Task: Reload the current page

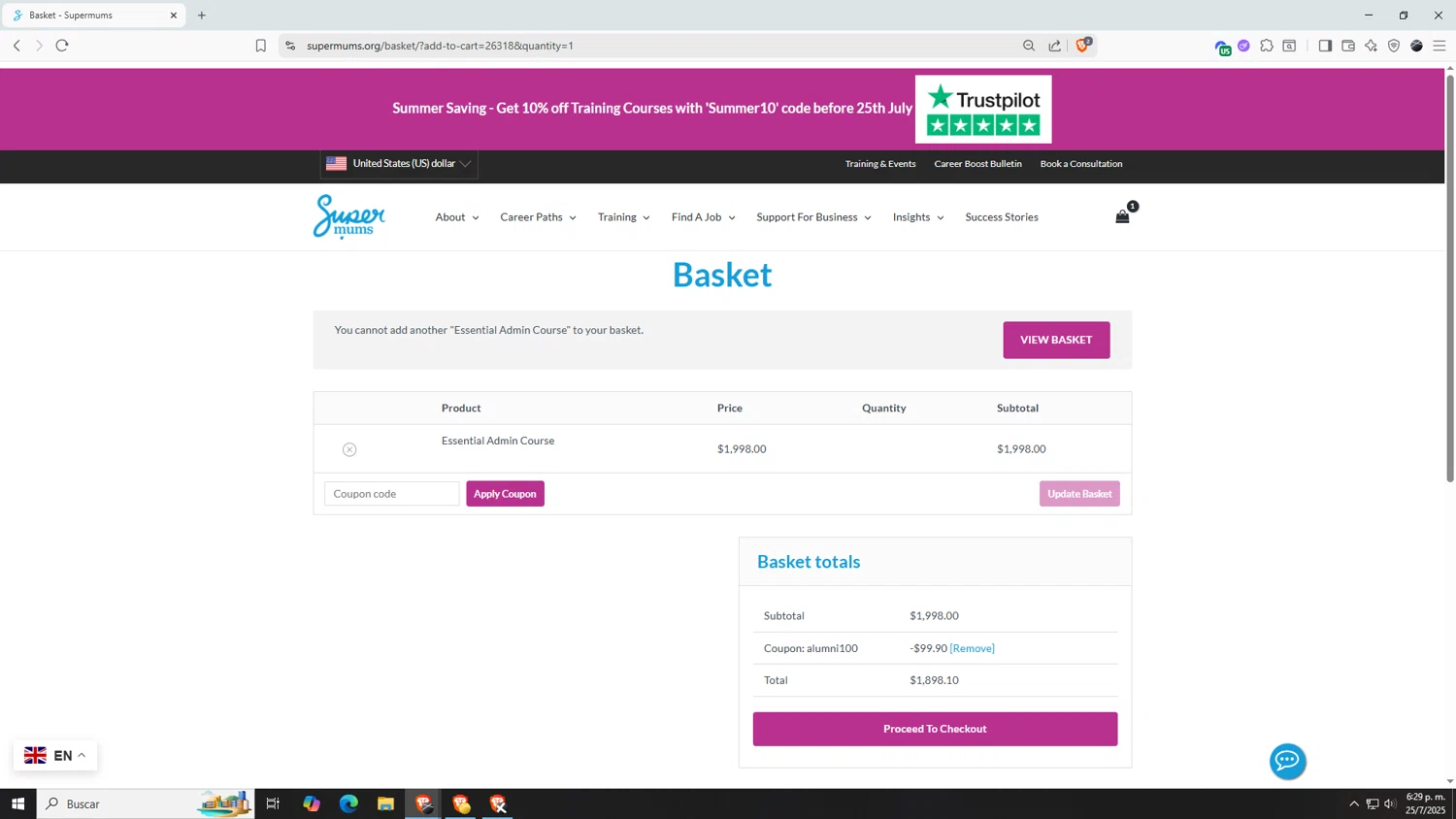Action: (62, 46)
